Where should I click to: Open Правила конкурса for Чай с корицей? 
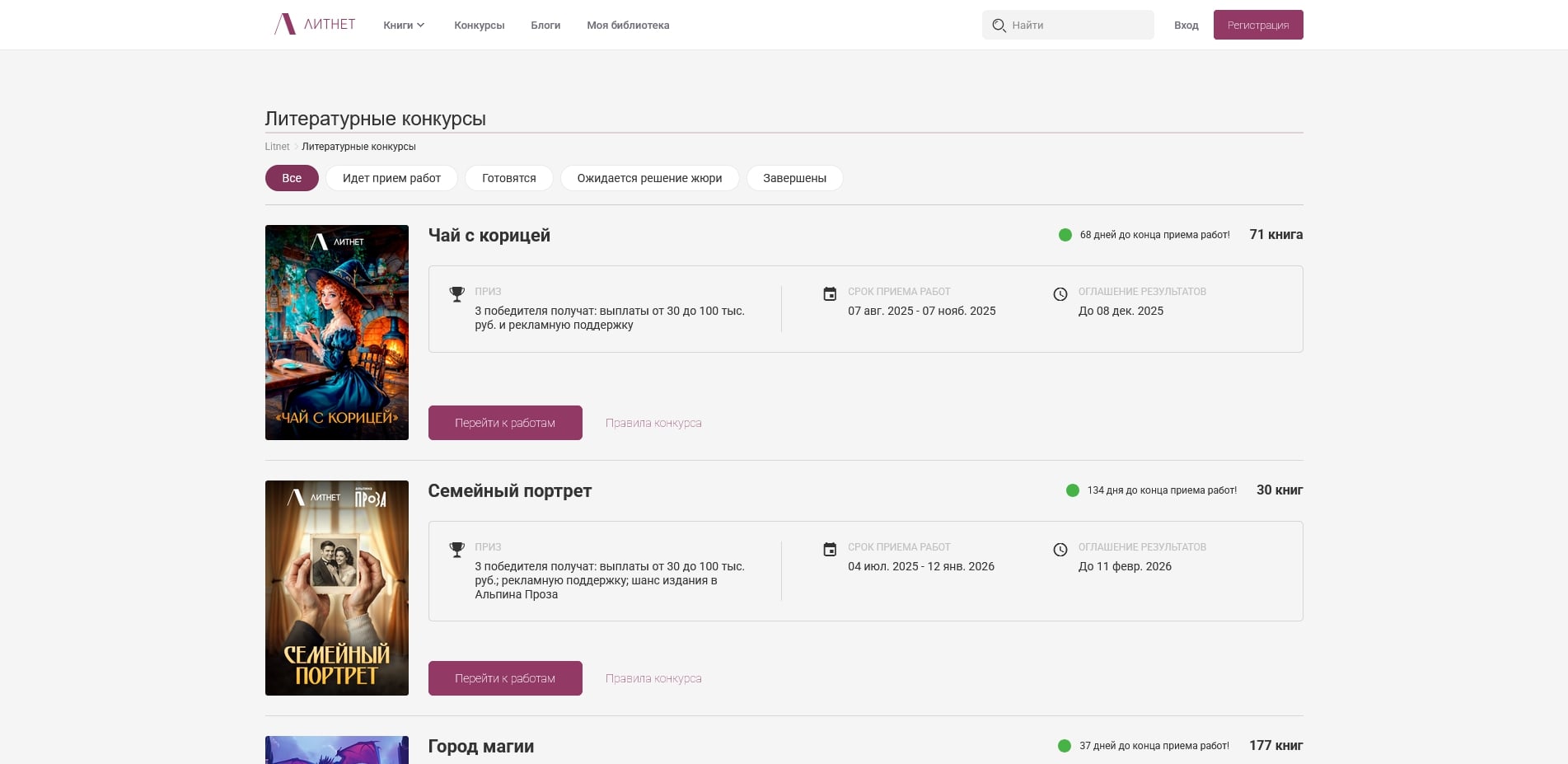click(x=653, y=423)
